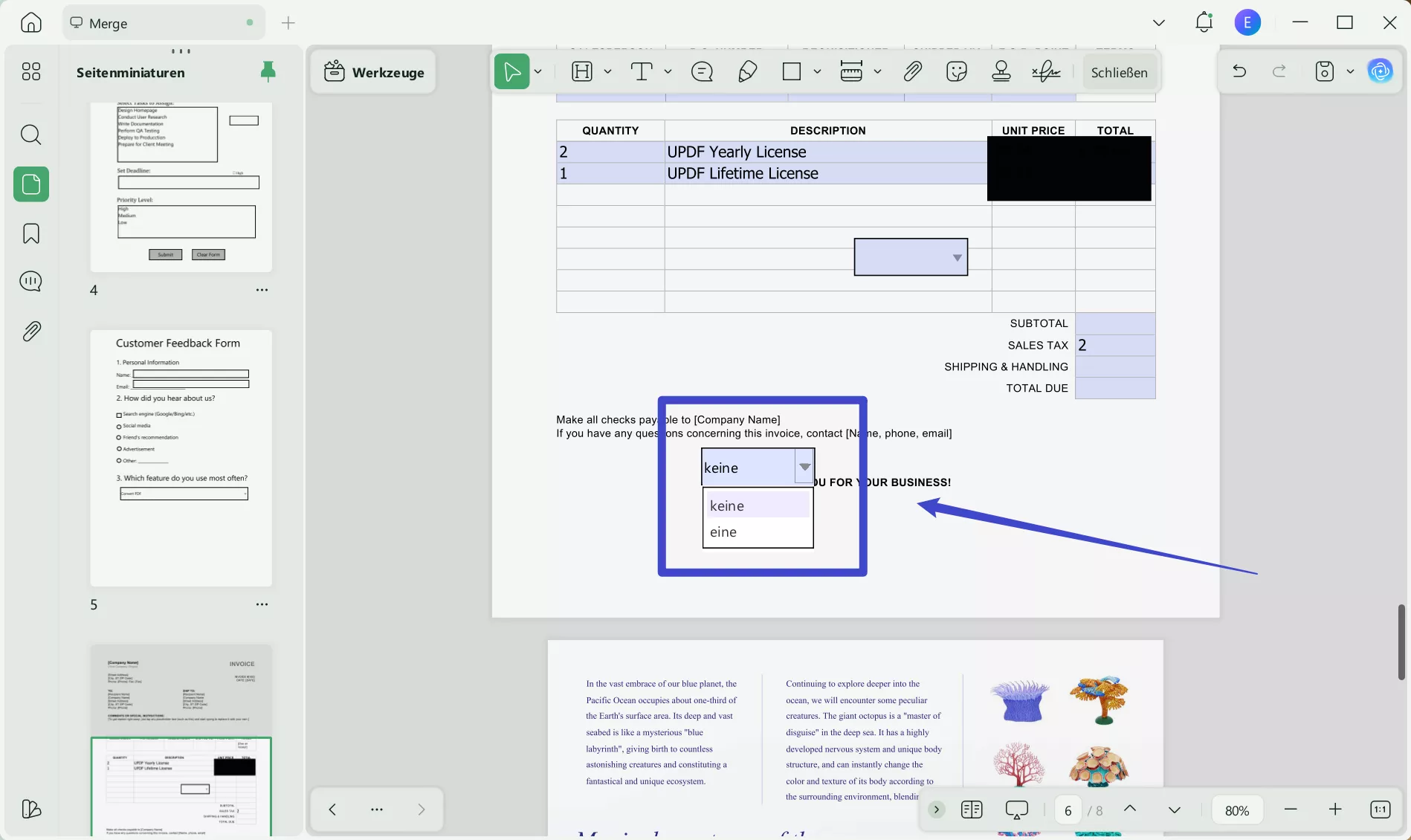Open the file attachment tool
Image resolution: width=1411 pixels, height=840 pixels.
(913, 71)
